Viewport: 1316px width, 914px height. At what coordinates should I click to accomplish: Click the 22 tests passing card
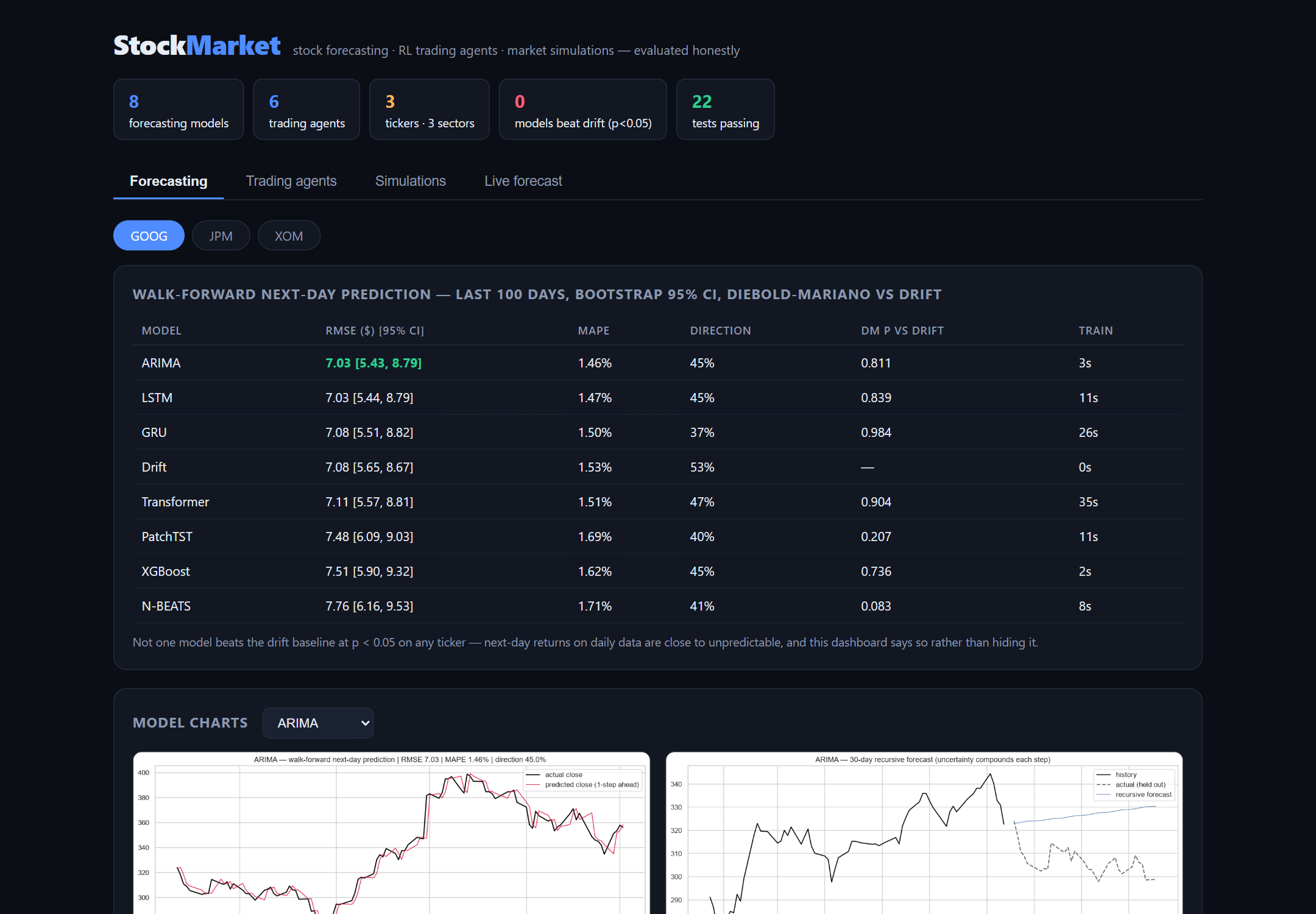pyautogui.click(x=725, y=109)
